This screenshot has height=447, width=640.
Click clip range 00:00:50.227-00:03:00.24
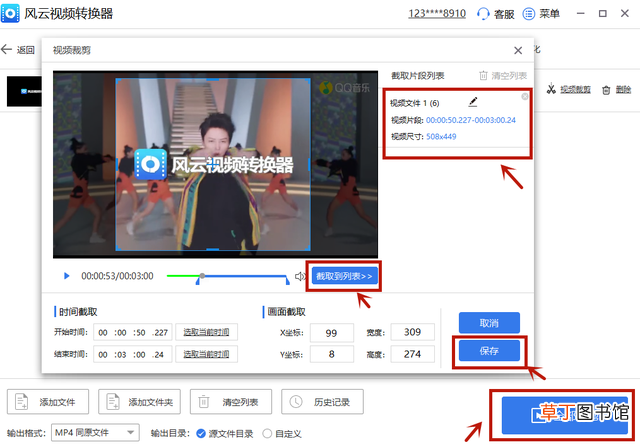(x=471, y=120)
